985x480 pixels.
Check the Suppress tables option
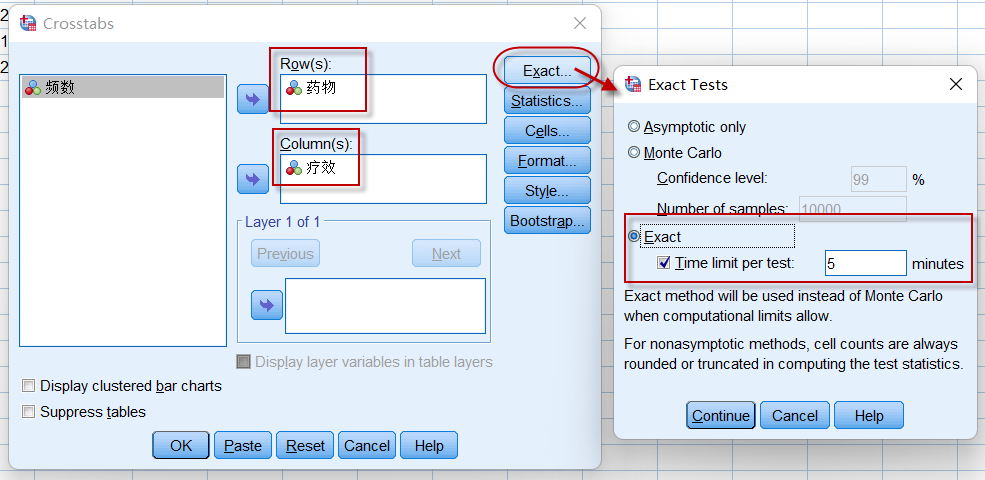pos(29,412)
